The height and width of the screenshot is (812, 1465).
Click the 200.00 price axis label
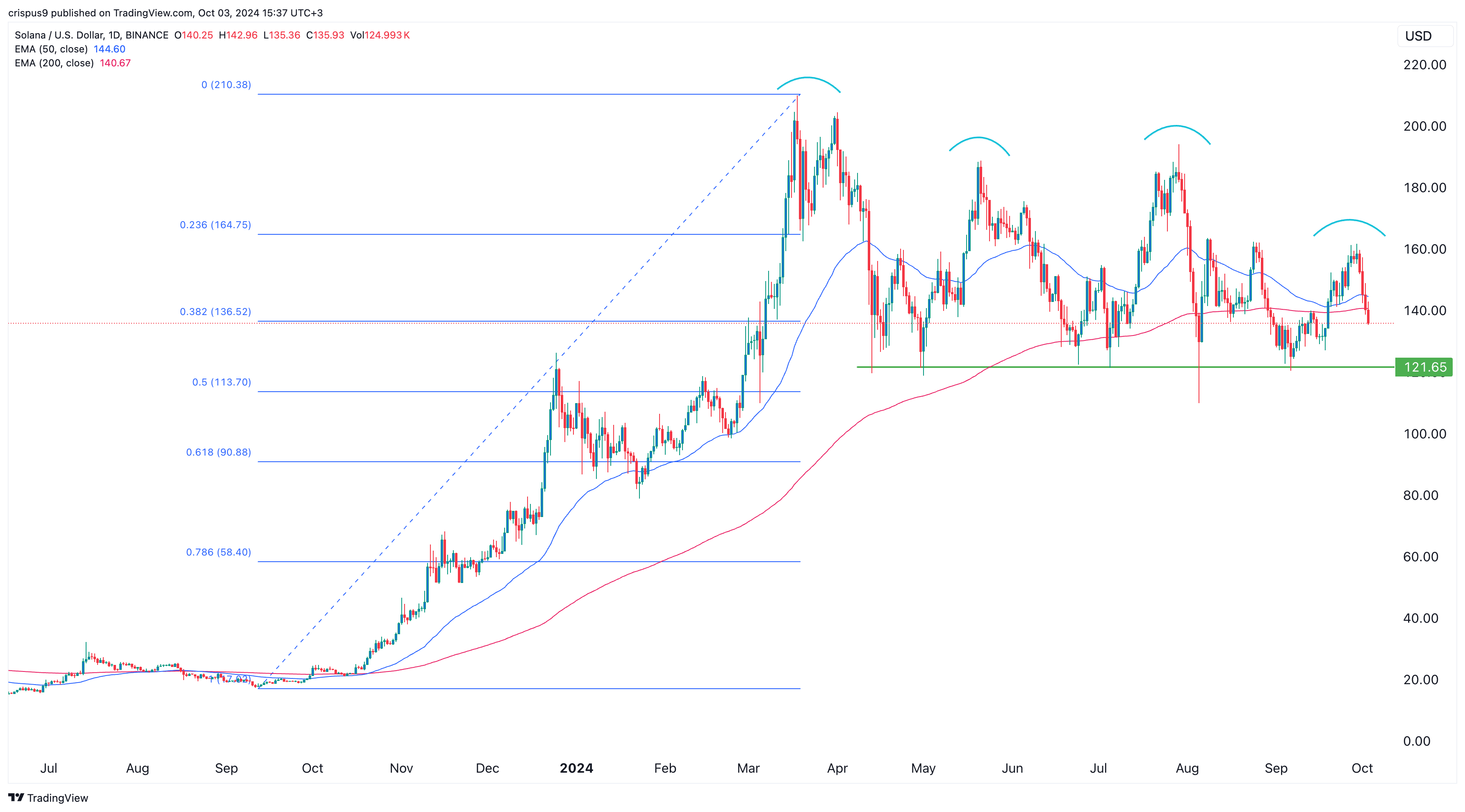coord(1424,126)
